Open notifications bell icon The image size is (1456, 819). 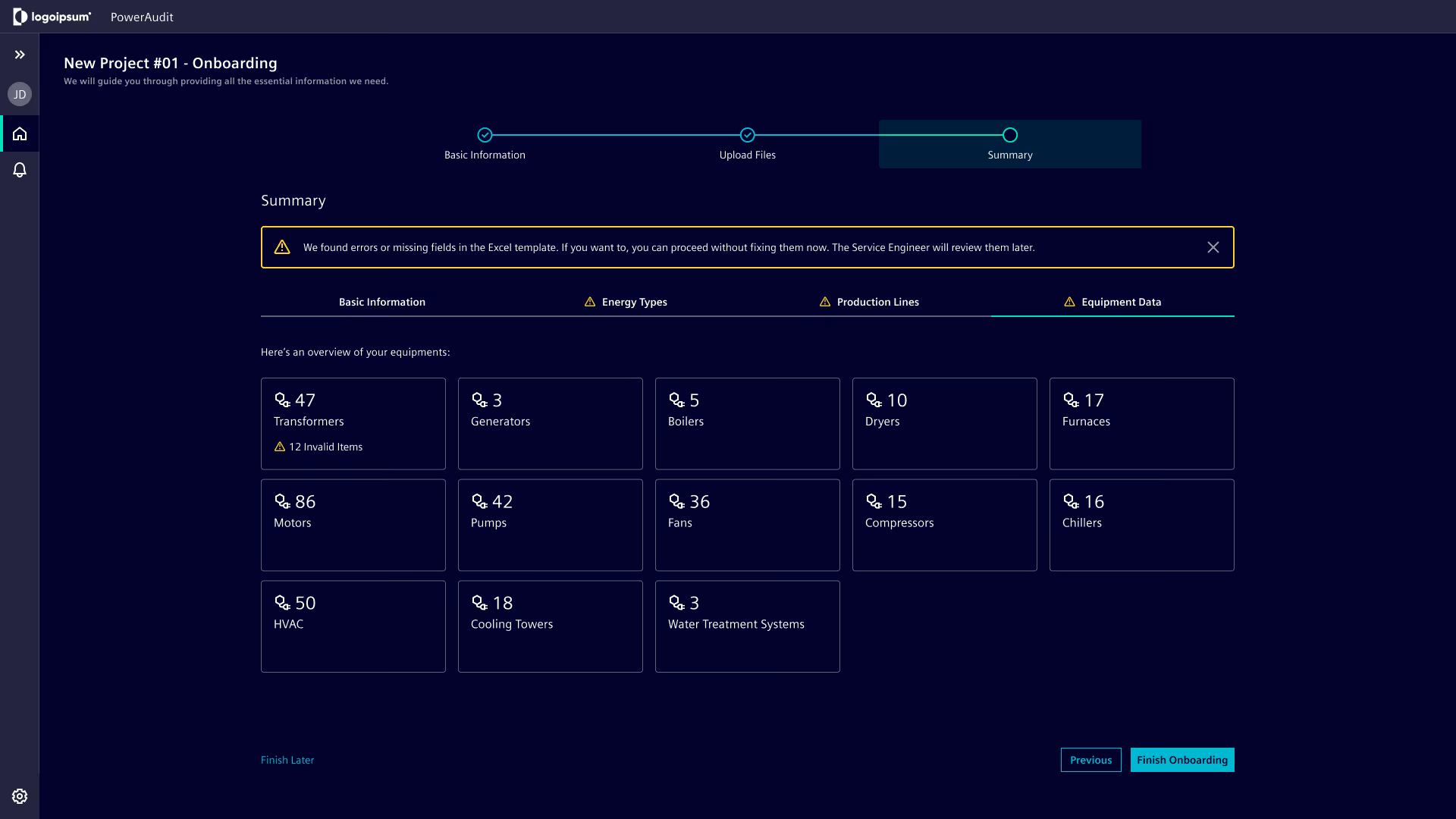pos(20,170)
